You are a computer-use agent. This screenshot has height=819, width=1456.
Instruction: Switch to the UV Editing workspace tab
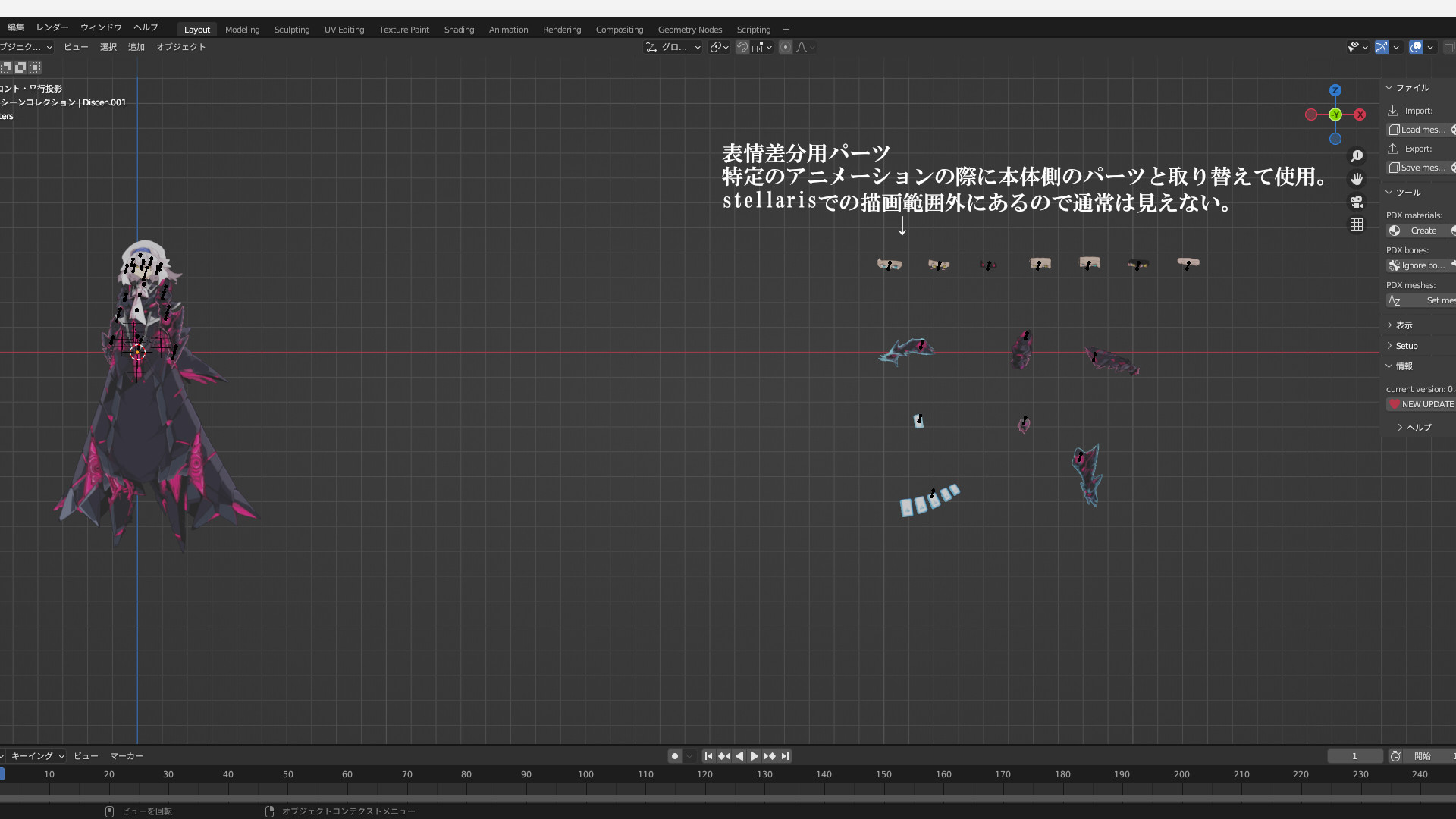[344, 30]
